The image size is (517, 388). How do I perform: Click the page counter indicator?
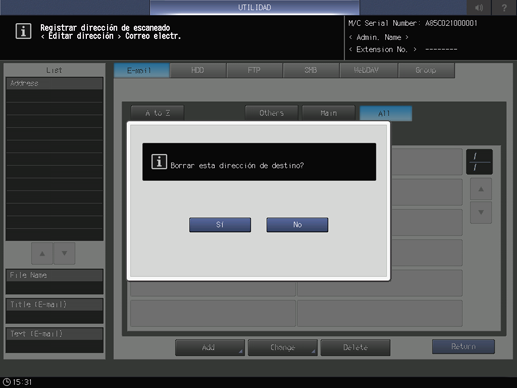click(x=479, y=162)
